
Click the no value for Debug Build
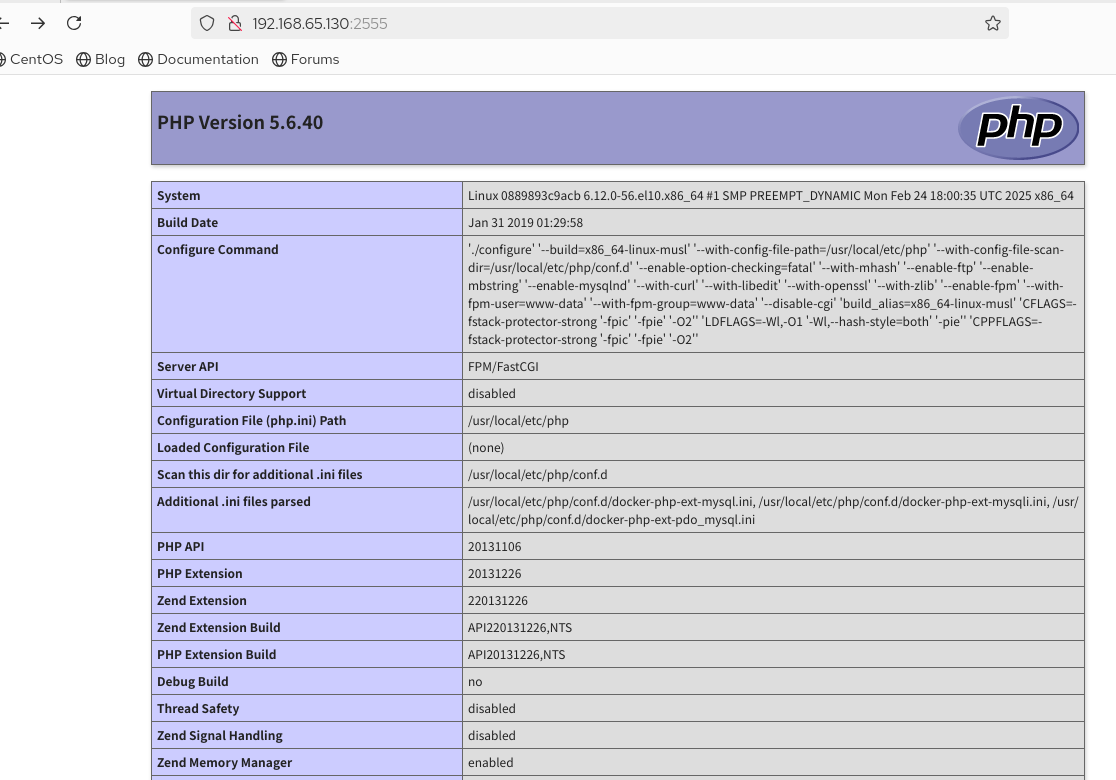tap(475, 682)
